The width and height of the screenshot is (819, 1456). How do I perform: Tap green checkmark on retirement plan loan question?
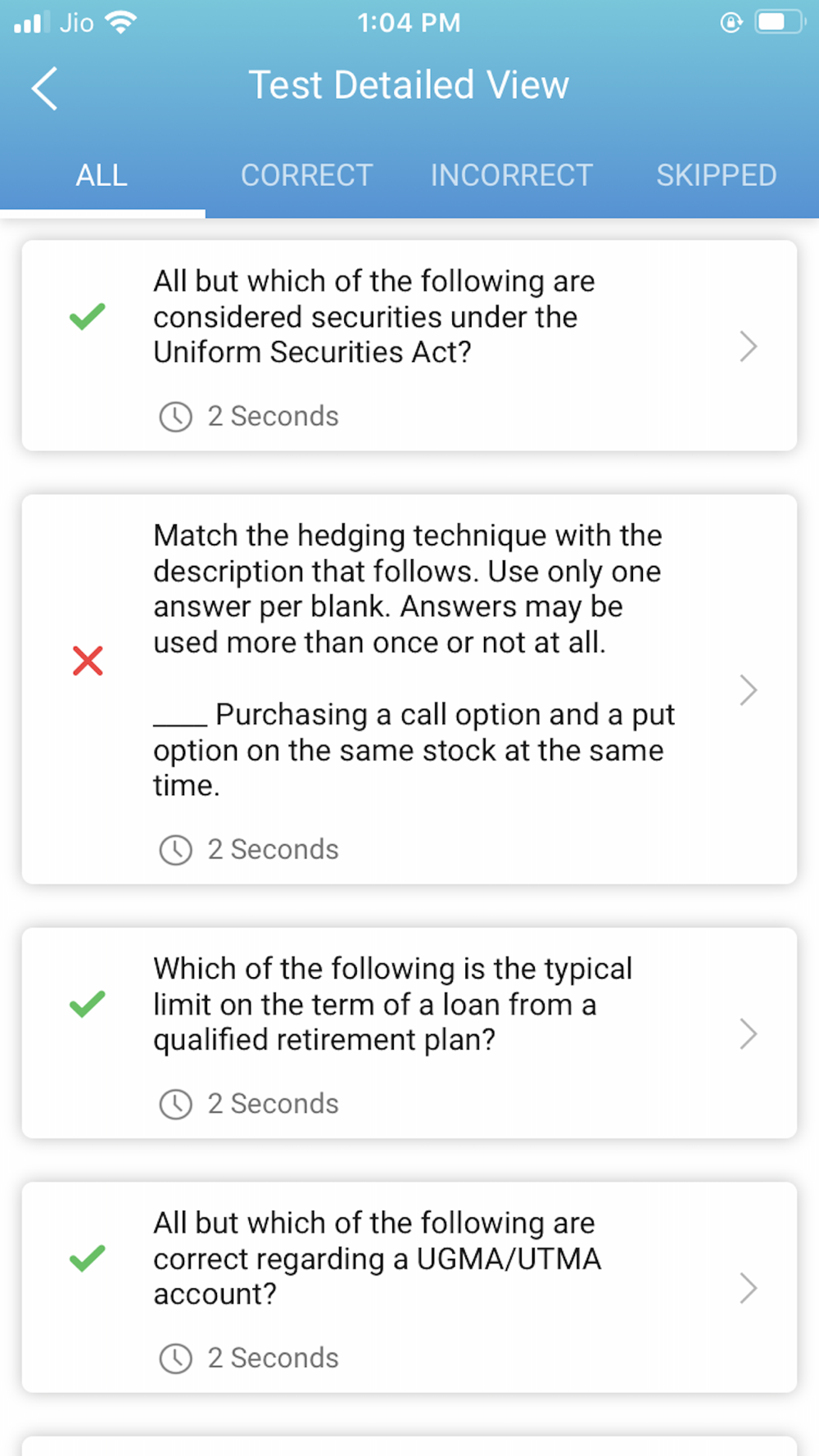point(88,1004)
